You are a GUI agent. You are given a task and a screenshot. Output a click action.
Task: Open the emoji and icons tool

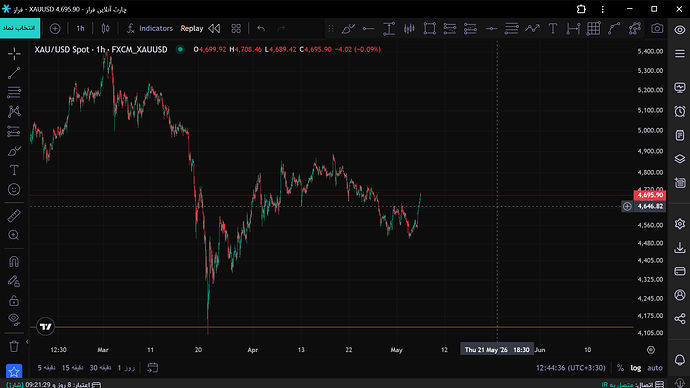[x=14, y=190]
